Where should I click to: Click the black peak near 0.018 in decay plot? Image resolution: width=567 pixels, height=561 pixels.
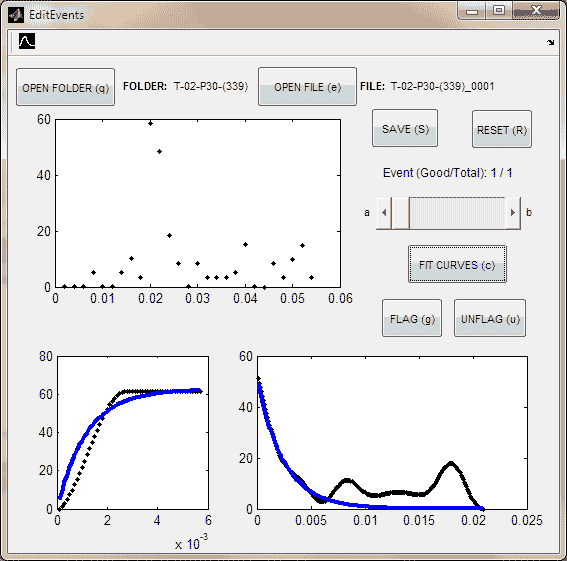(x=451, y=463)
